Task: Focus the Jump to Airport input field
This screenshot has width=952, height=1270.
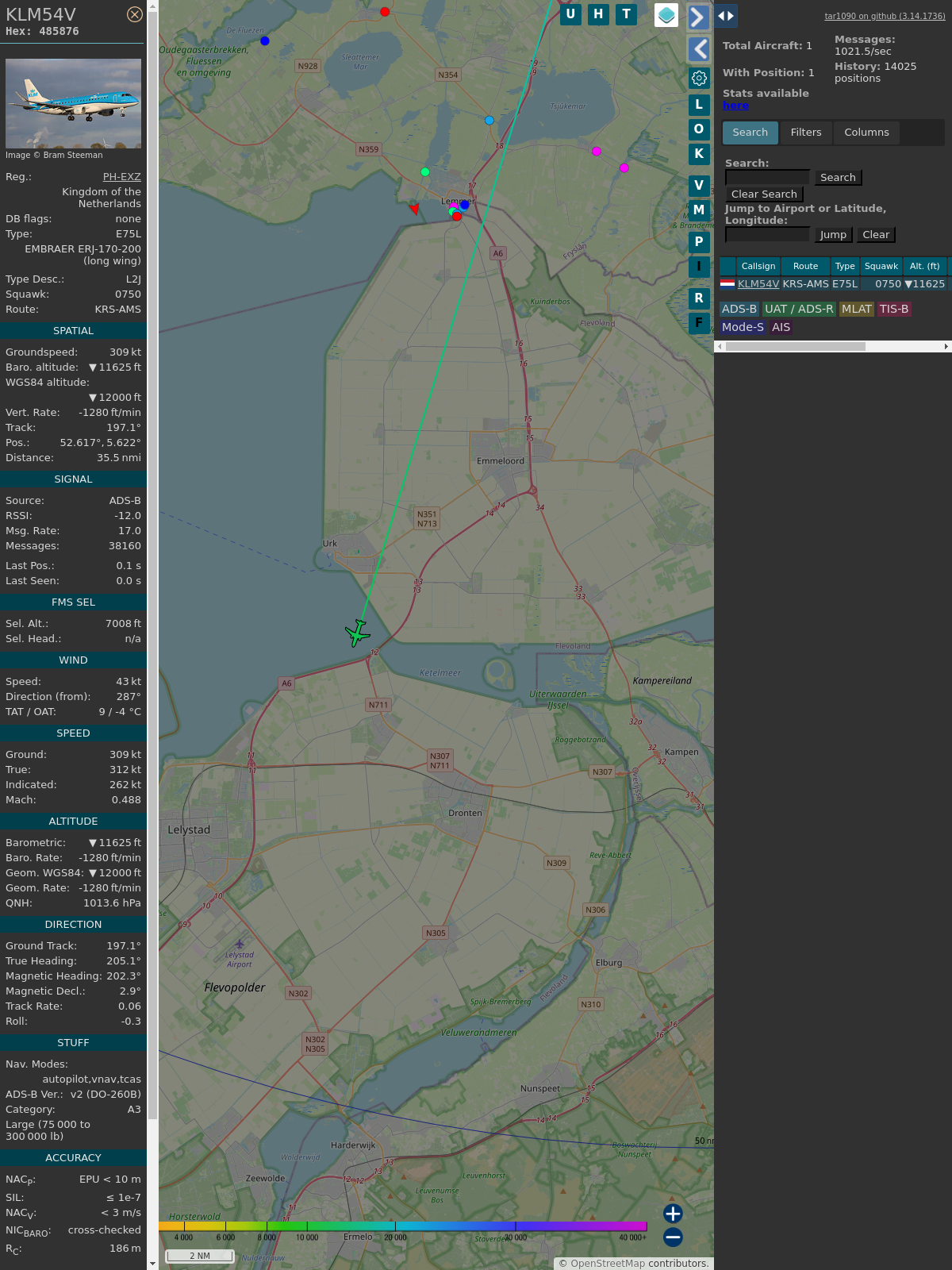Action: 767,235
